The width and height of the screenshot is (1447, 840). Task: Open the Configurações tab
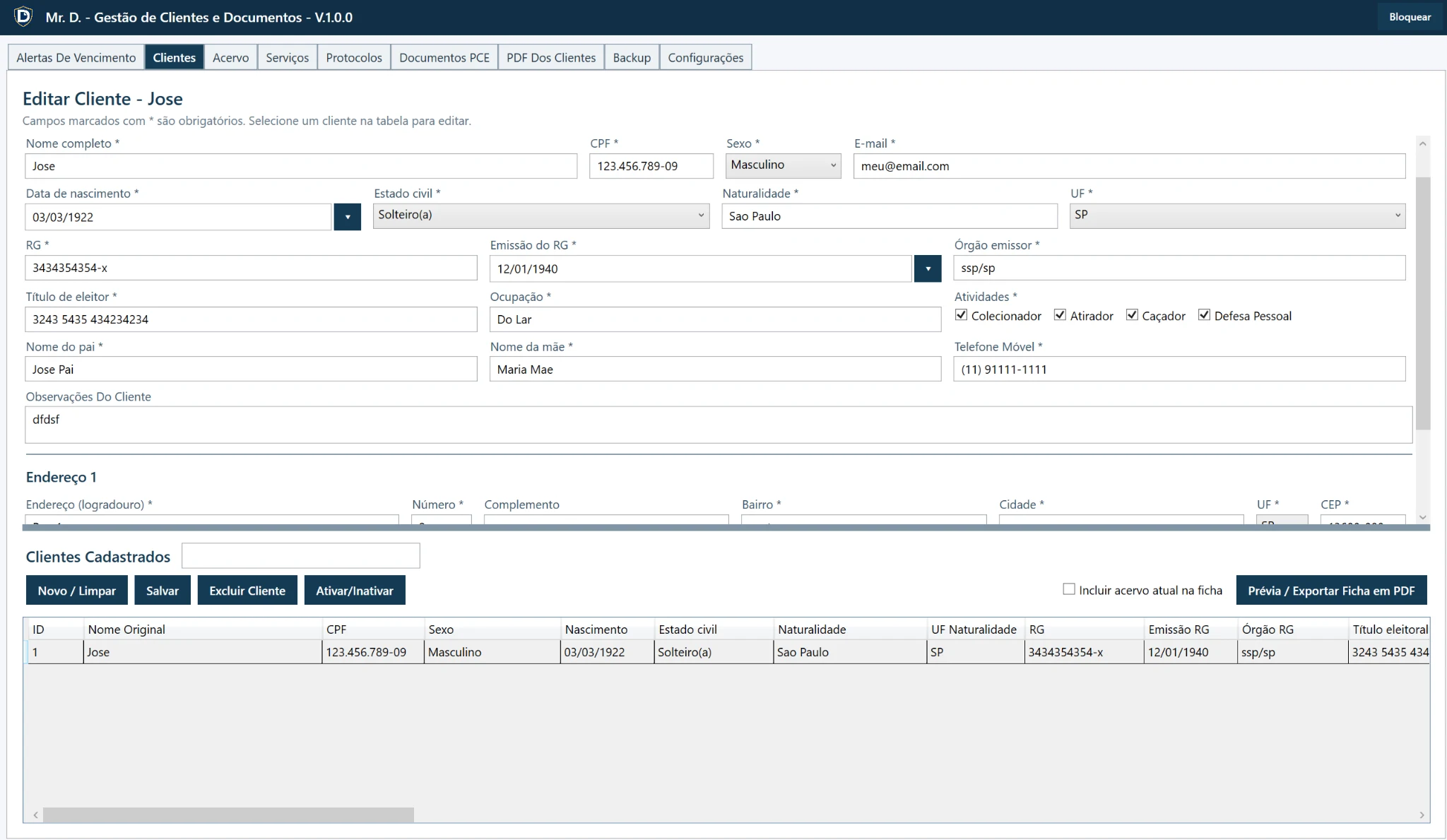706,57
